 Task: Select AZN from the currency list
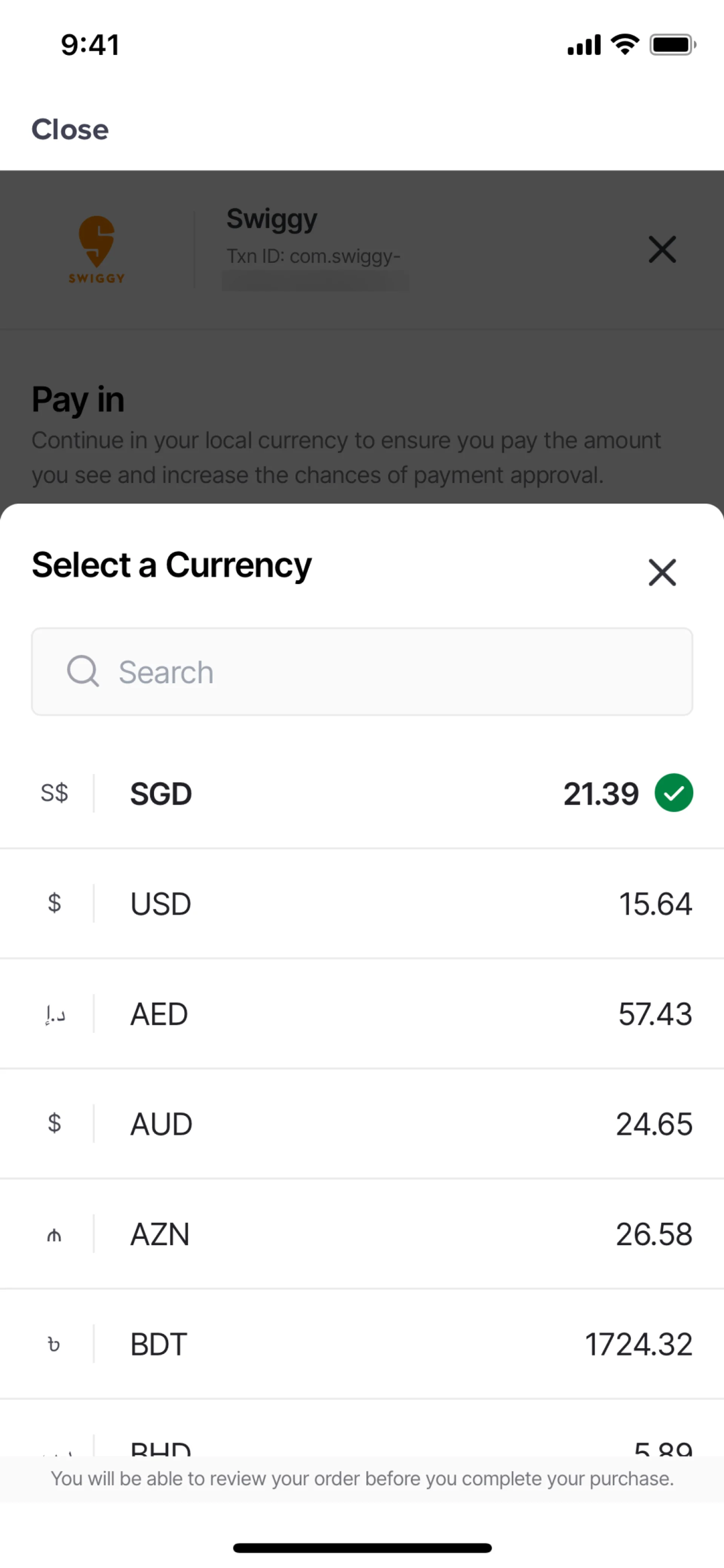[362, 1235]
